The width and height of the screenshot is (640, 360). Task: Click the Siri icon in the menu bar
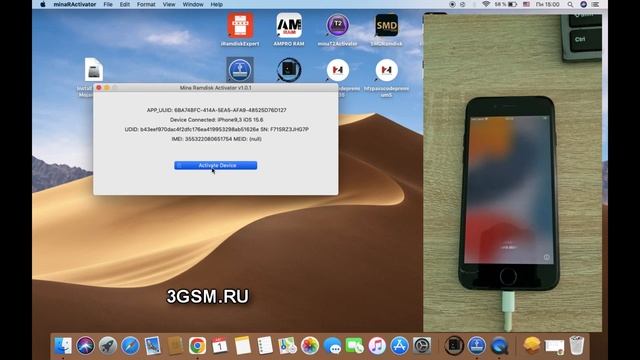(584, 4)
